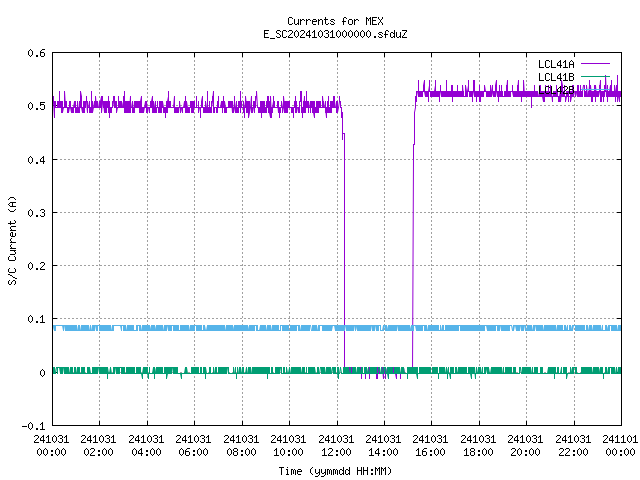
Task: Click the blue LCL42B trace near 0.08
Action: point(337,328)
